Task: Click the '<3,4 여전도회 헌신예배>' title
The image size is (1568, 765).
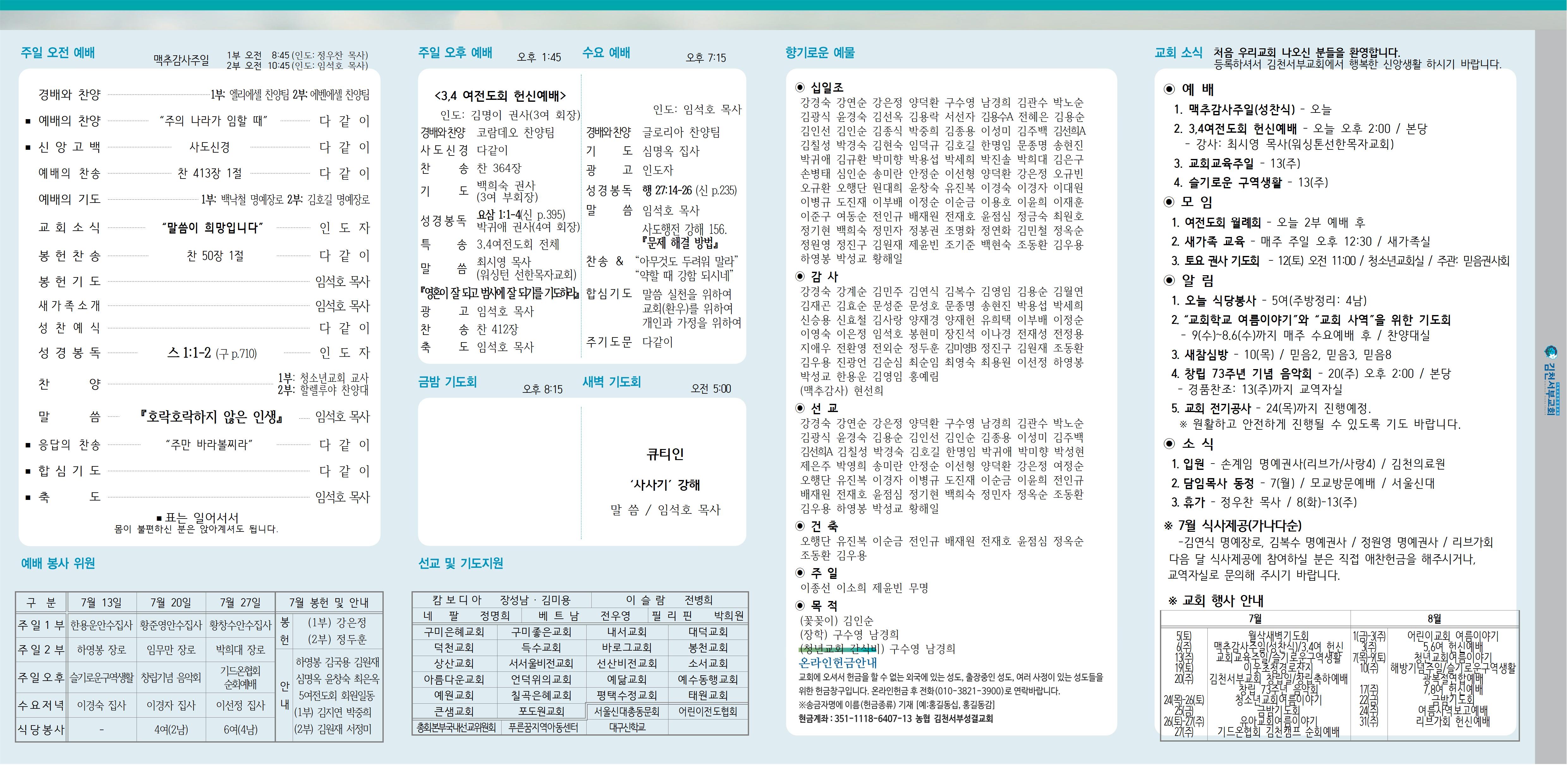Action: [500, 95]
